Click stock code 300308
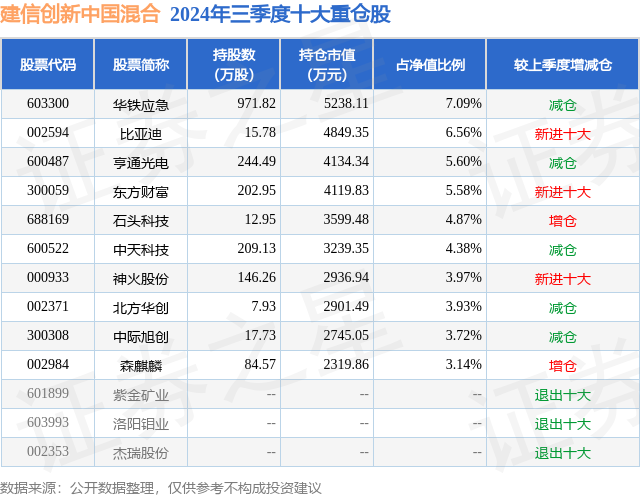The width and height of the screenshot is (640, 497). click(48, 335)
